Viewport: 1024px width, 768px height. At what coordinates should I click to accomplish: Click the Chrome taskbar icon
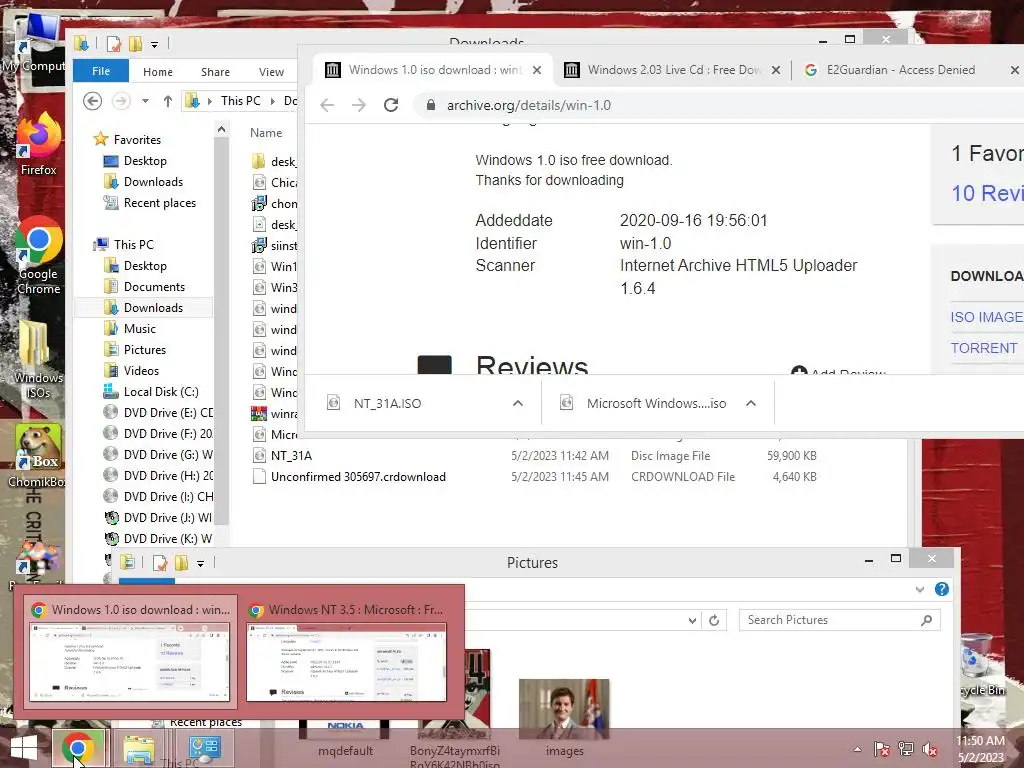point(78,748)
